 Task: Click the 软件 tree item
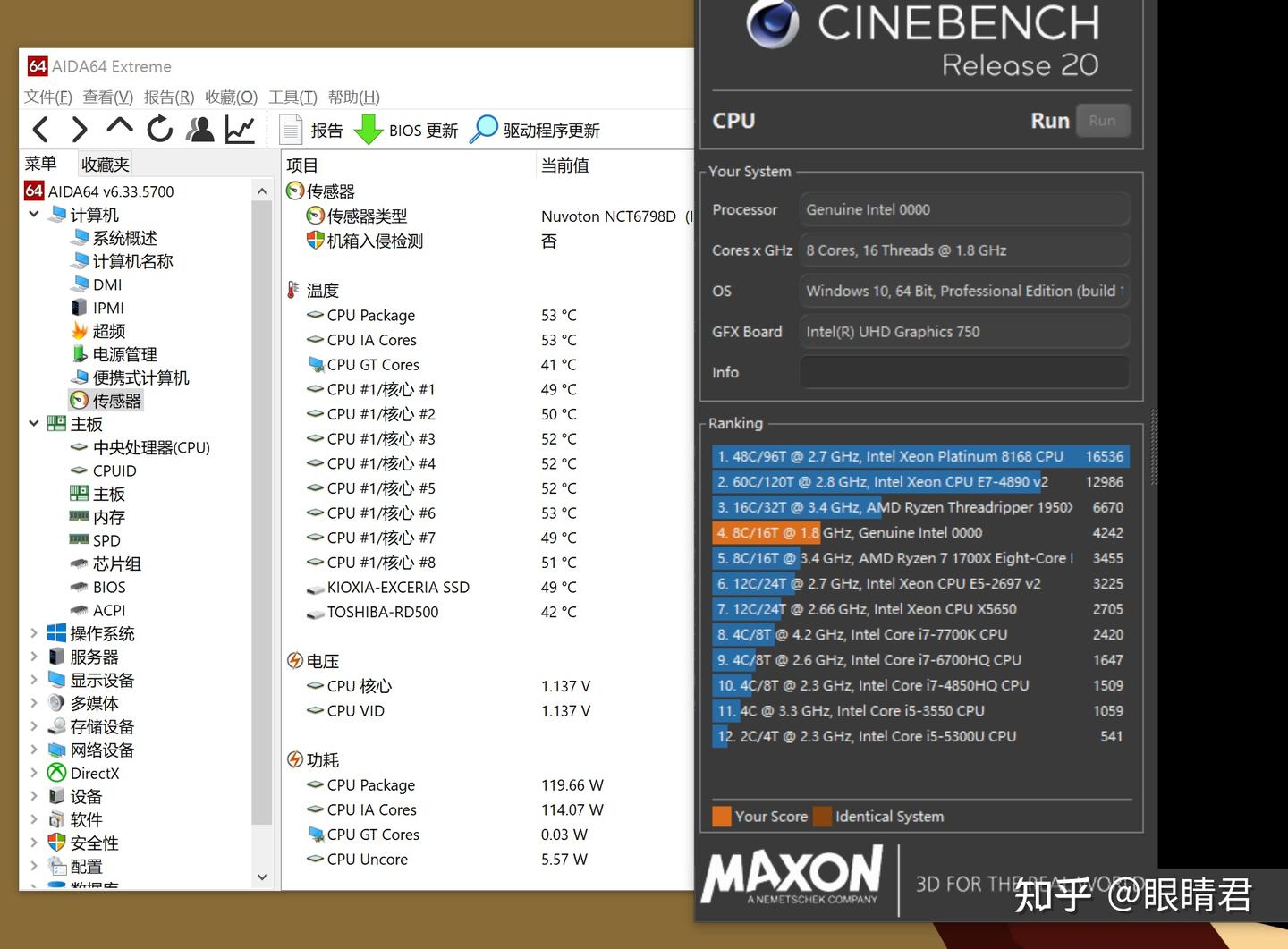click(76, 819)
